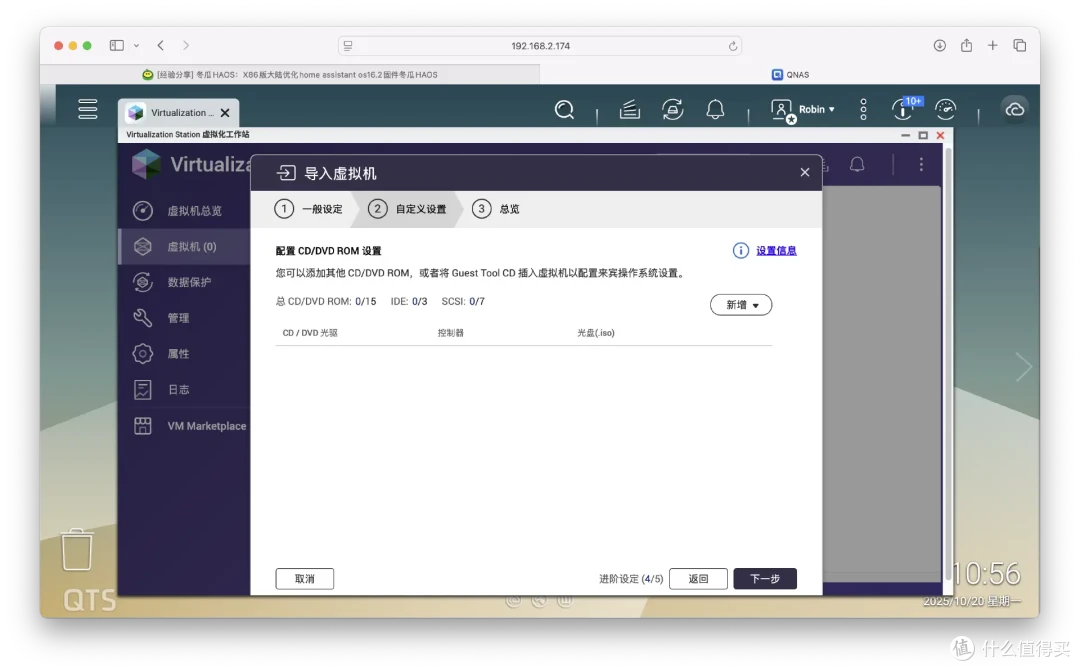Open the QTS recycle bin icon

(x=76, y=550)
